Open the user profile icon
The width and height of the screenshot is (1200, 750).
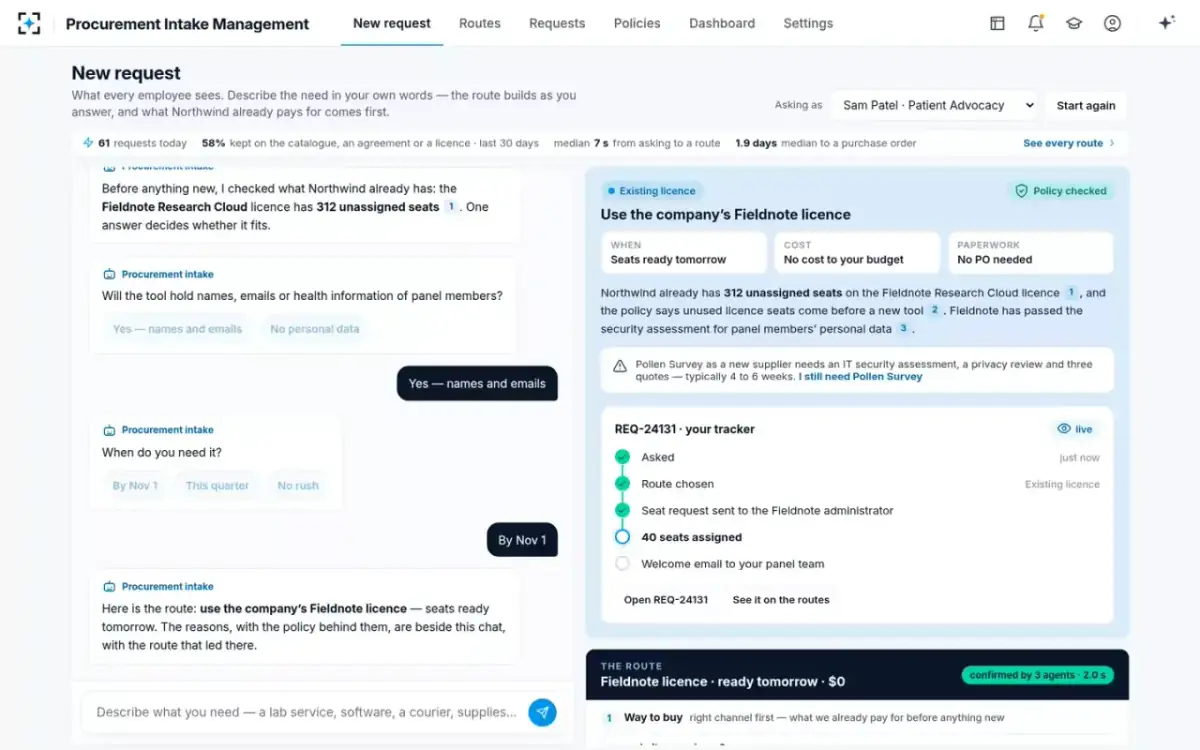[x=1112, y=23]
